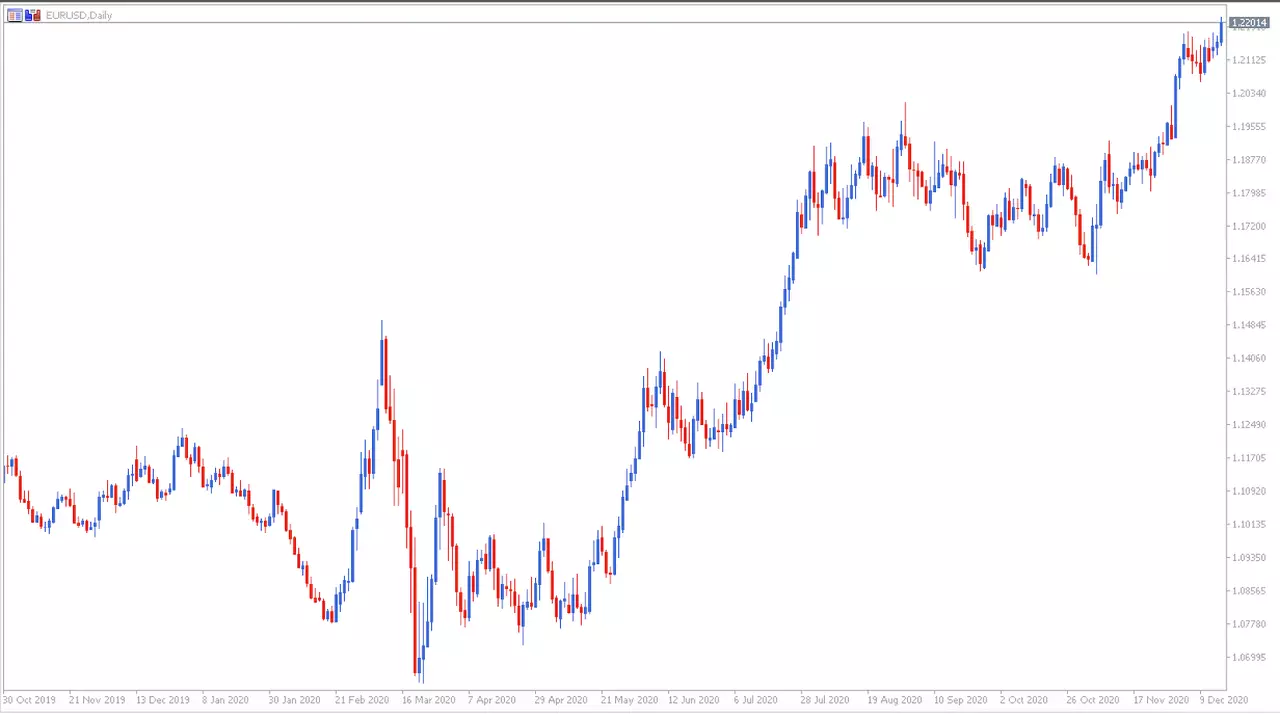Click the 6 Jul 2020 date label
The image size is (1280, 714).
(756, 700)
